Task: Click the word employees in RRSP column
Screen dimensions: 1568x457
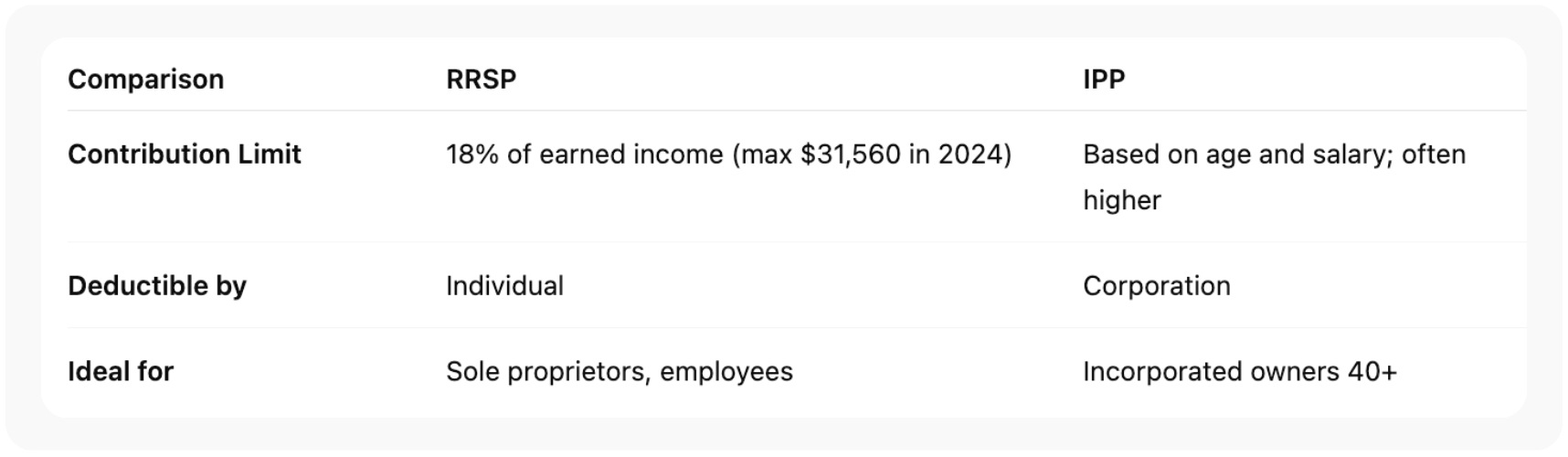Action: pyautogui.click(x=726, y=372)
